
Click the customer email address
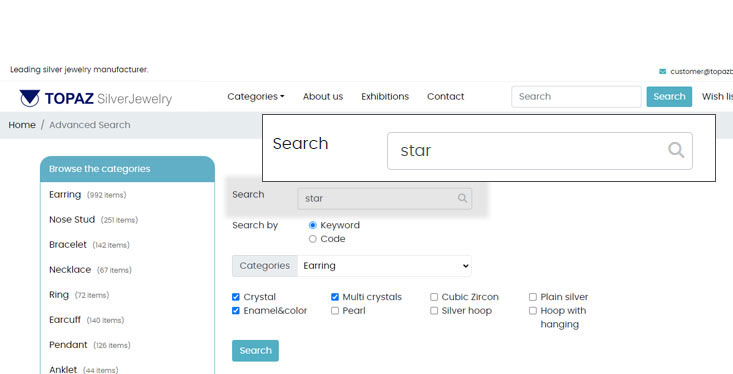pos(701,72)
